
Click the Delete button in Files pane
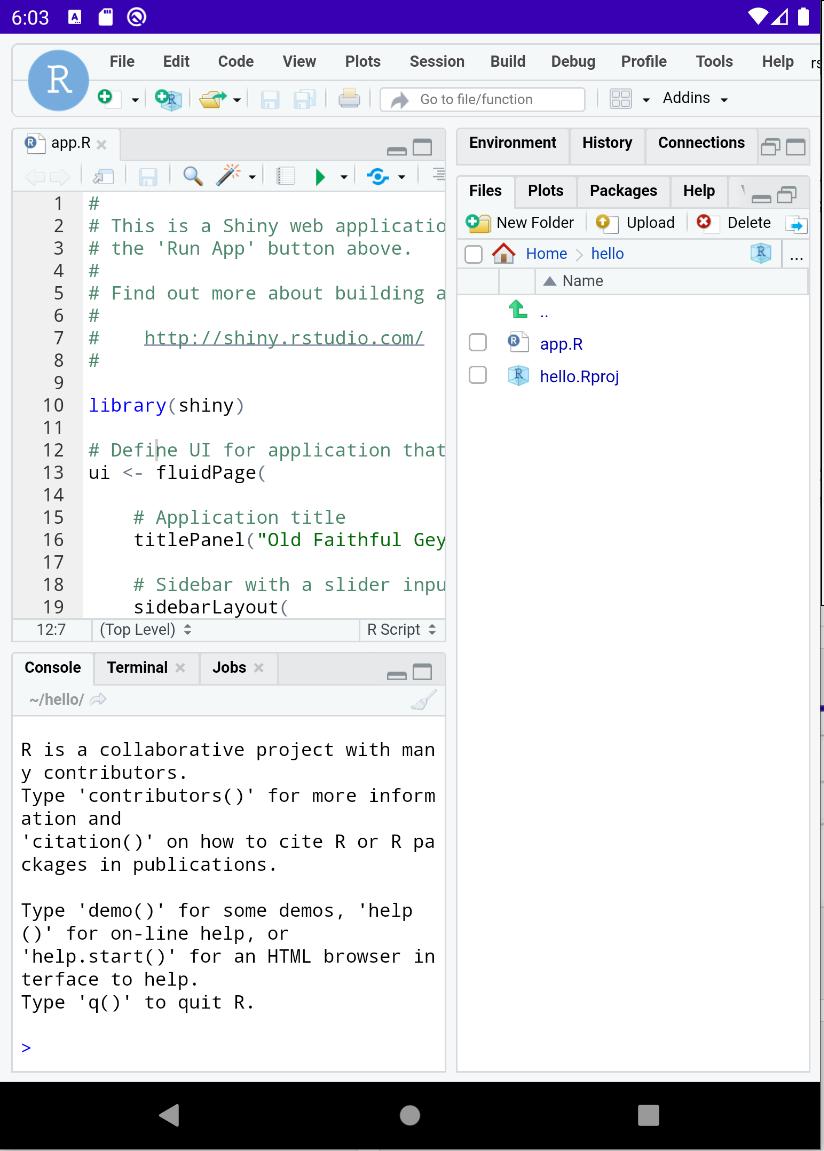click(733, 222)
